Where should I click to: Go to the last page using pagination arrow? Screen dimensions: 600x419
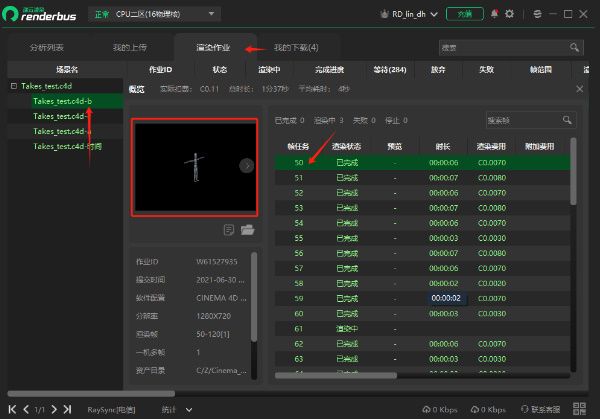pyautogui.click(x=69, y=410)
